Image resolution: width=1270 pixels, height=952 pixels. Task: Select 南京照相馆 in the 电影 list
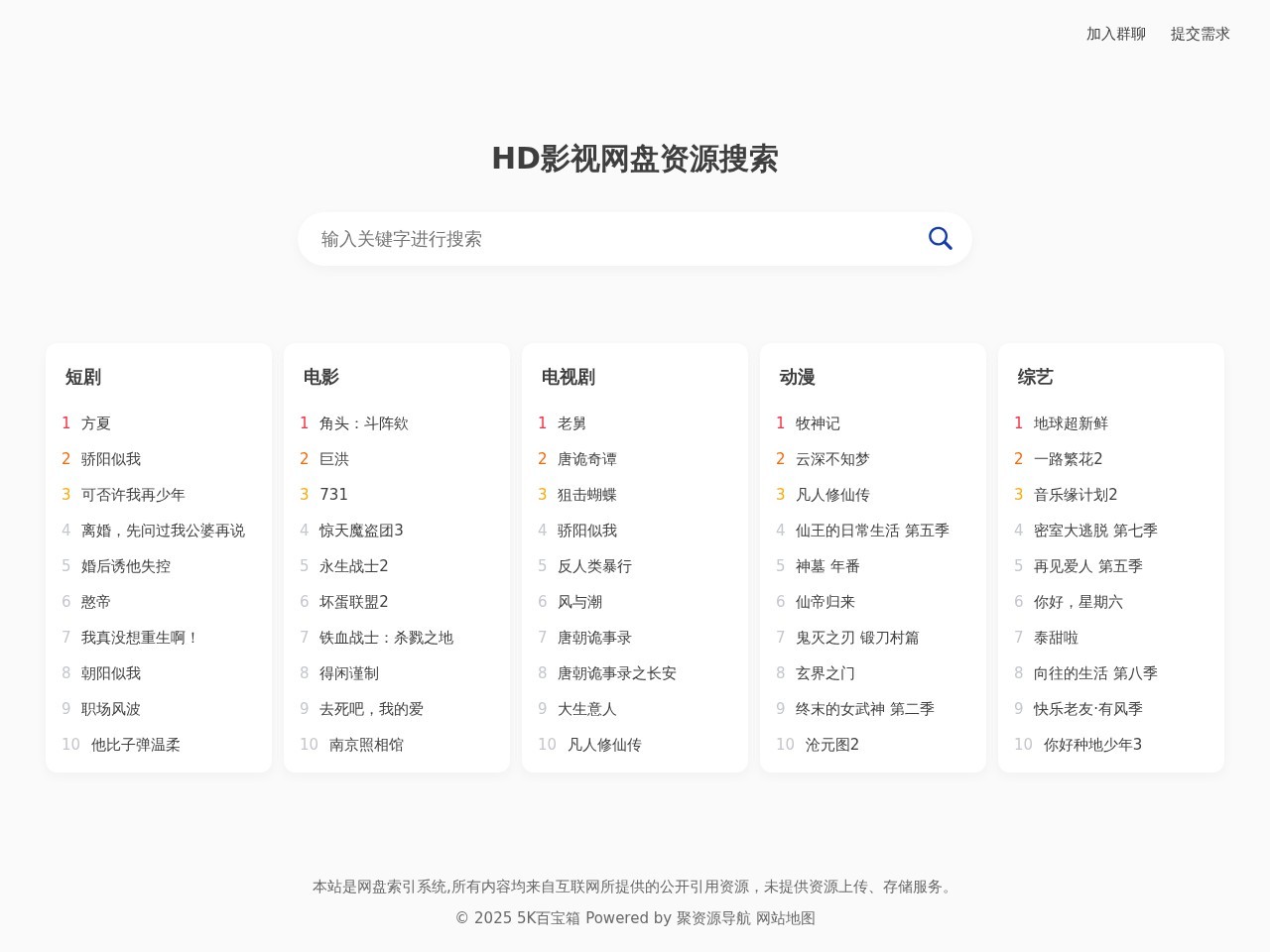pyautogui.click(x=366, y=745)
